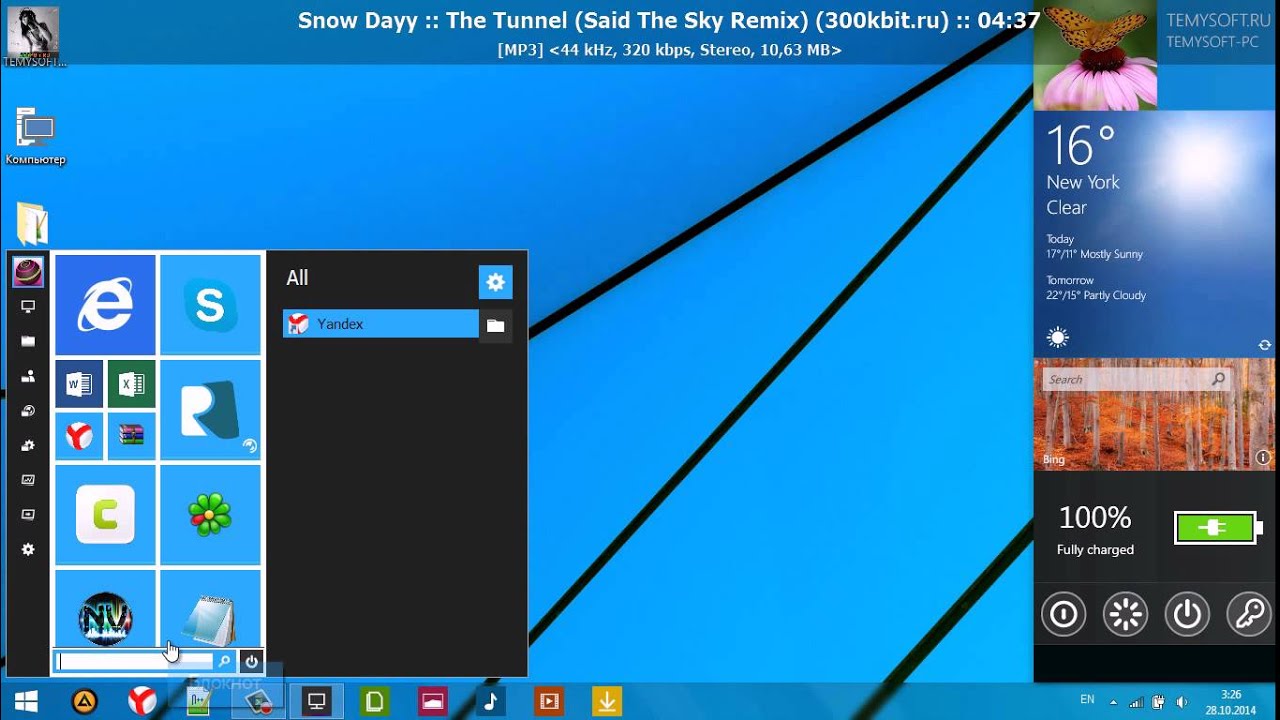Viewport: 1280px width, 720px height.
Task: Open the NV round logo tile
Action: (x=105, y=609)
